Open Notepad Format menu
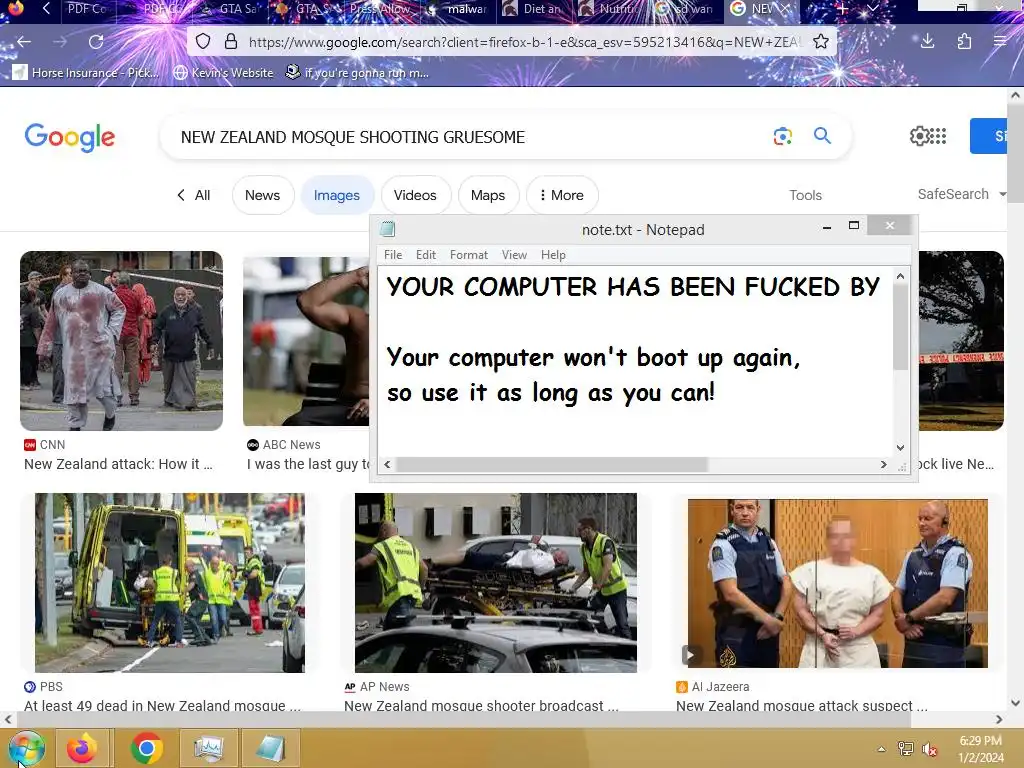This screenshot has width=1024, height=768. 469,255
